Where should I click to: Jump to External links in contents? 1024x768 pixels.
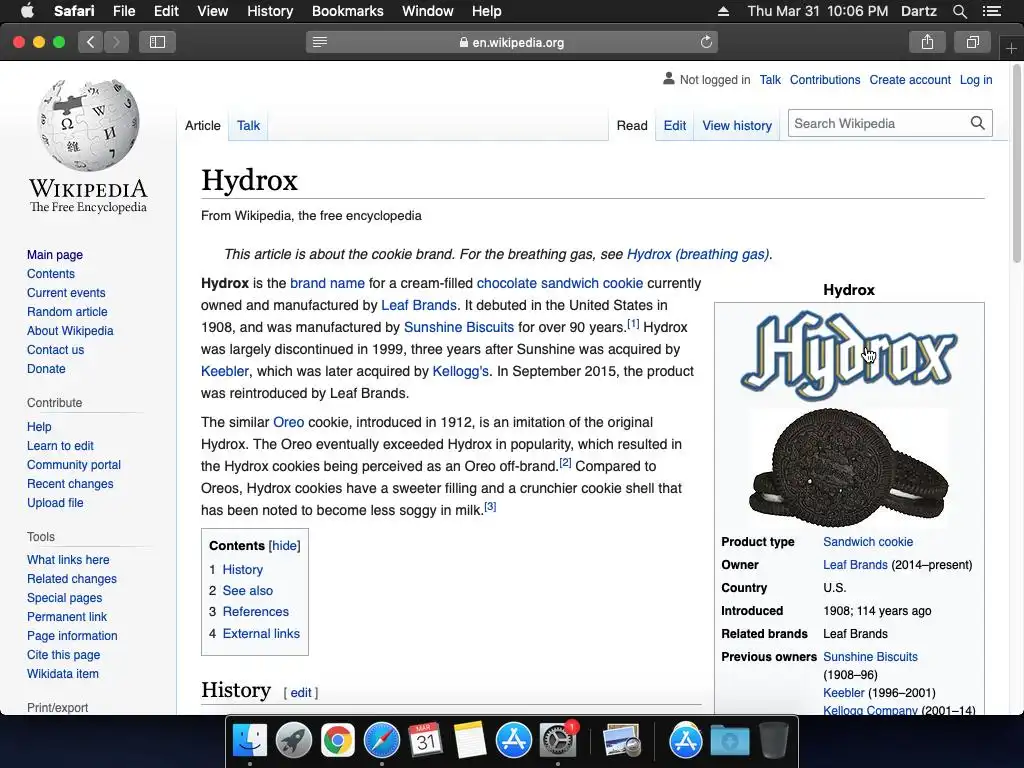(261, 633)
